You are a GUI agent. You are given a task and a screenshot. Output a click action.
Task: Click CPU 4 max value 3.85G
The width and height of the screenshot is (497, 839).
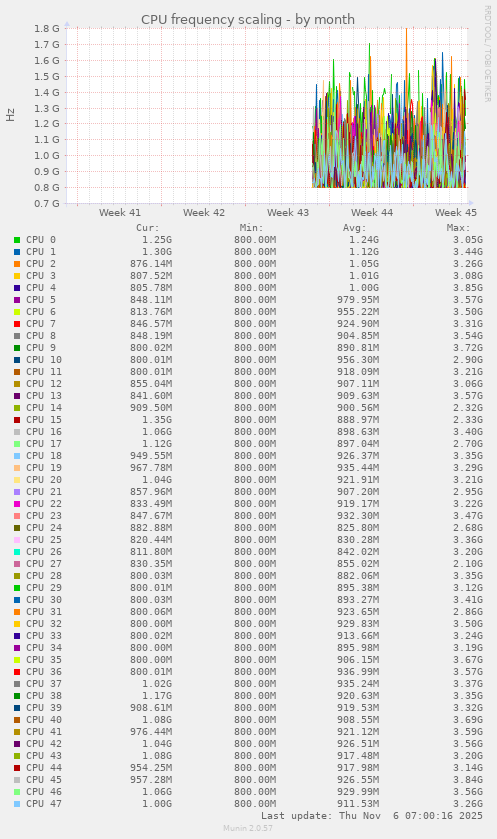coord(468,288)
